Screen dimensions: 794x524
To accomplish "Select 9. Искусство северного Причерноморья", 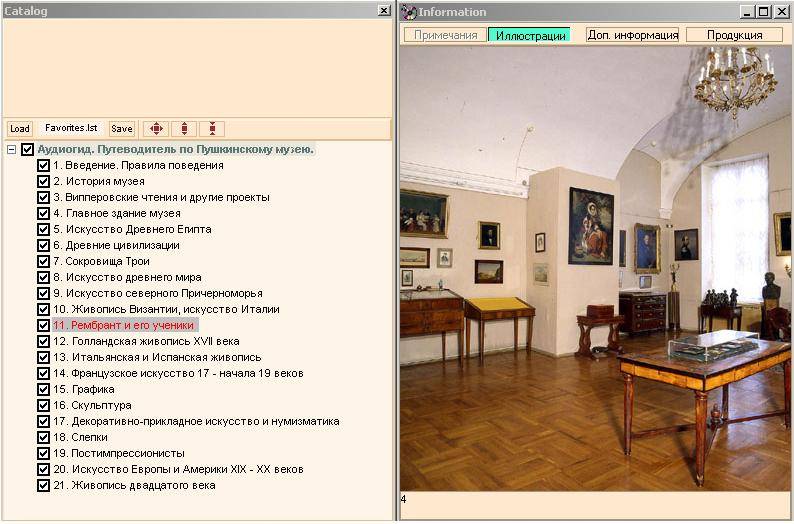I will tap(157, 293).
